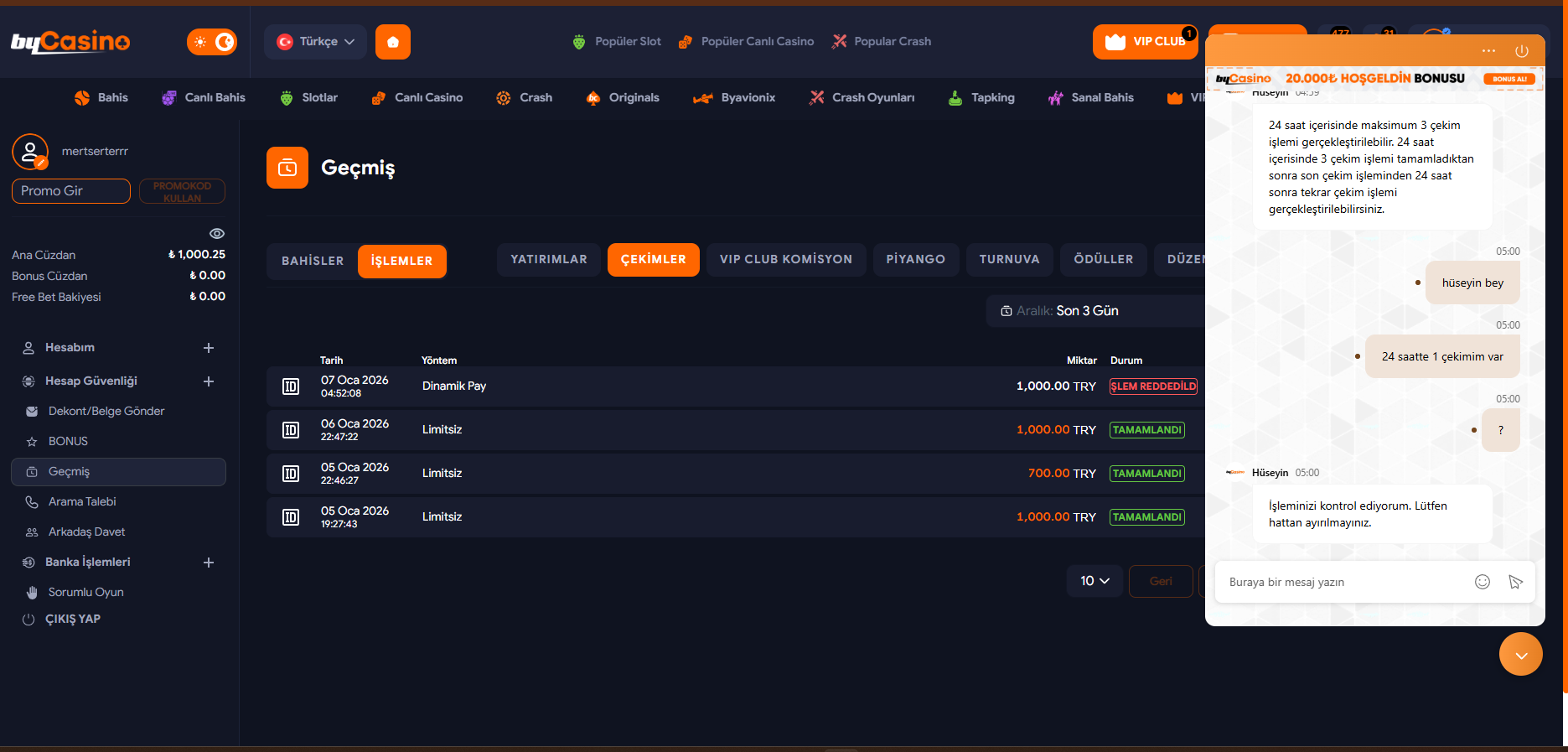Open Popüler Slot link

(617, 41)
